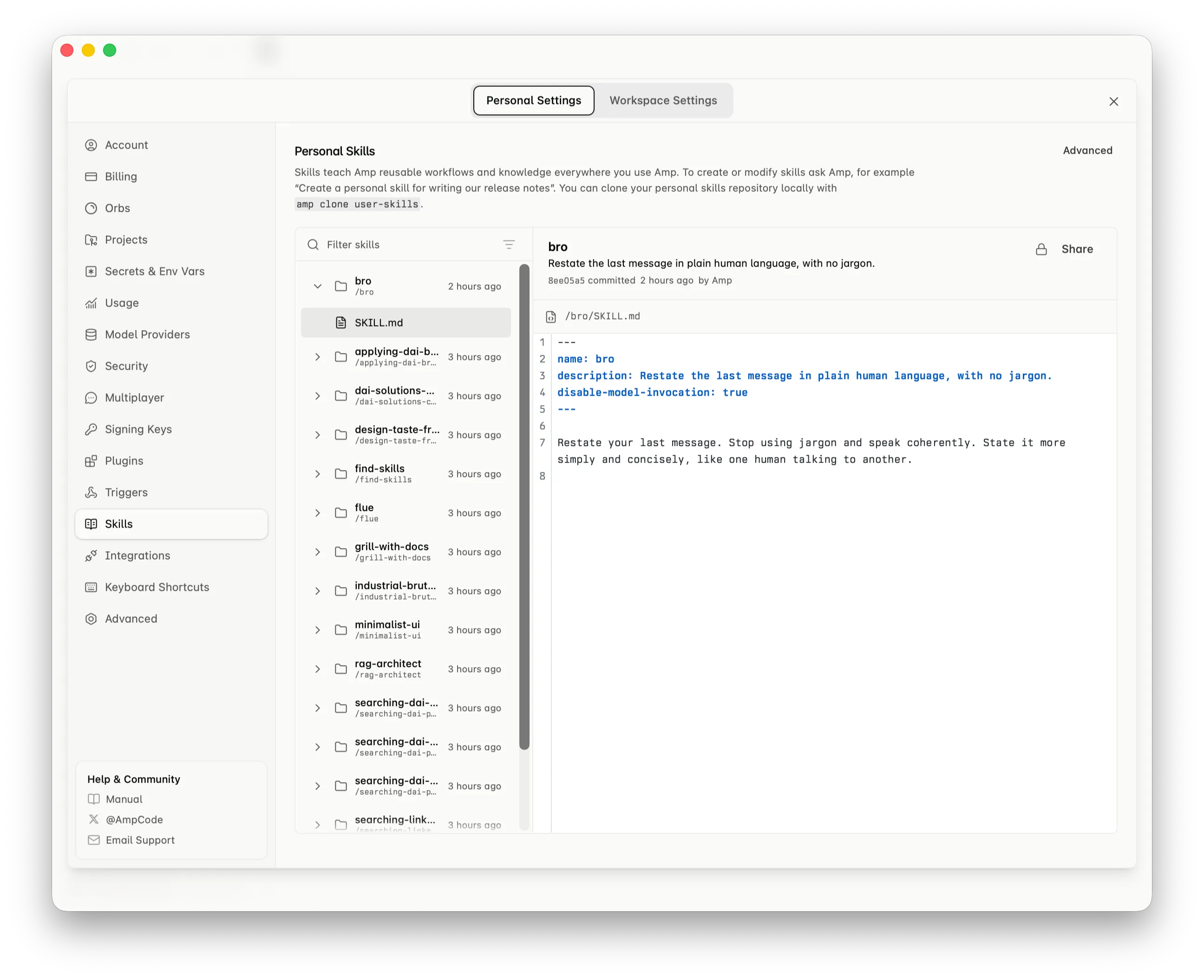Click the X logo beside @AmpCode
Viewport: 1204px width, 980px height.
(94, 820)
